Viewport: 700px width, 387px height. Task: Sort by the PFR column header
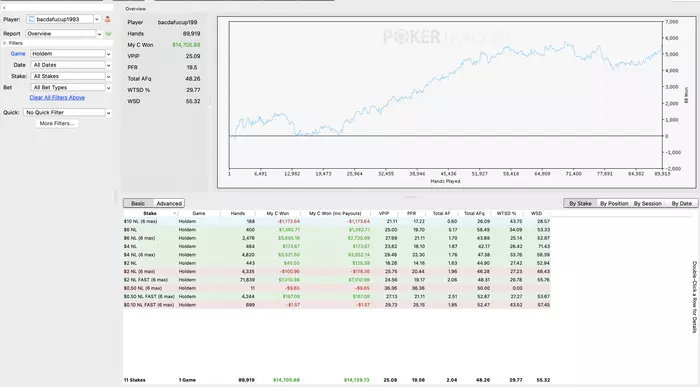point(412,214)
